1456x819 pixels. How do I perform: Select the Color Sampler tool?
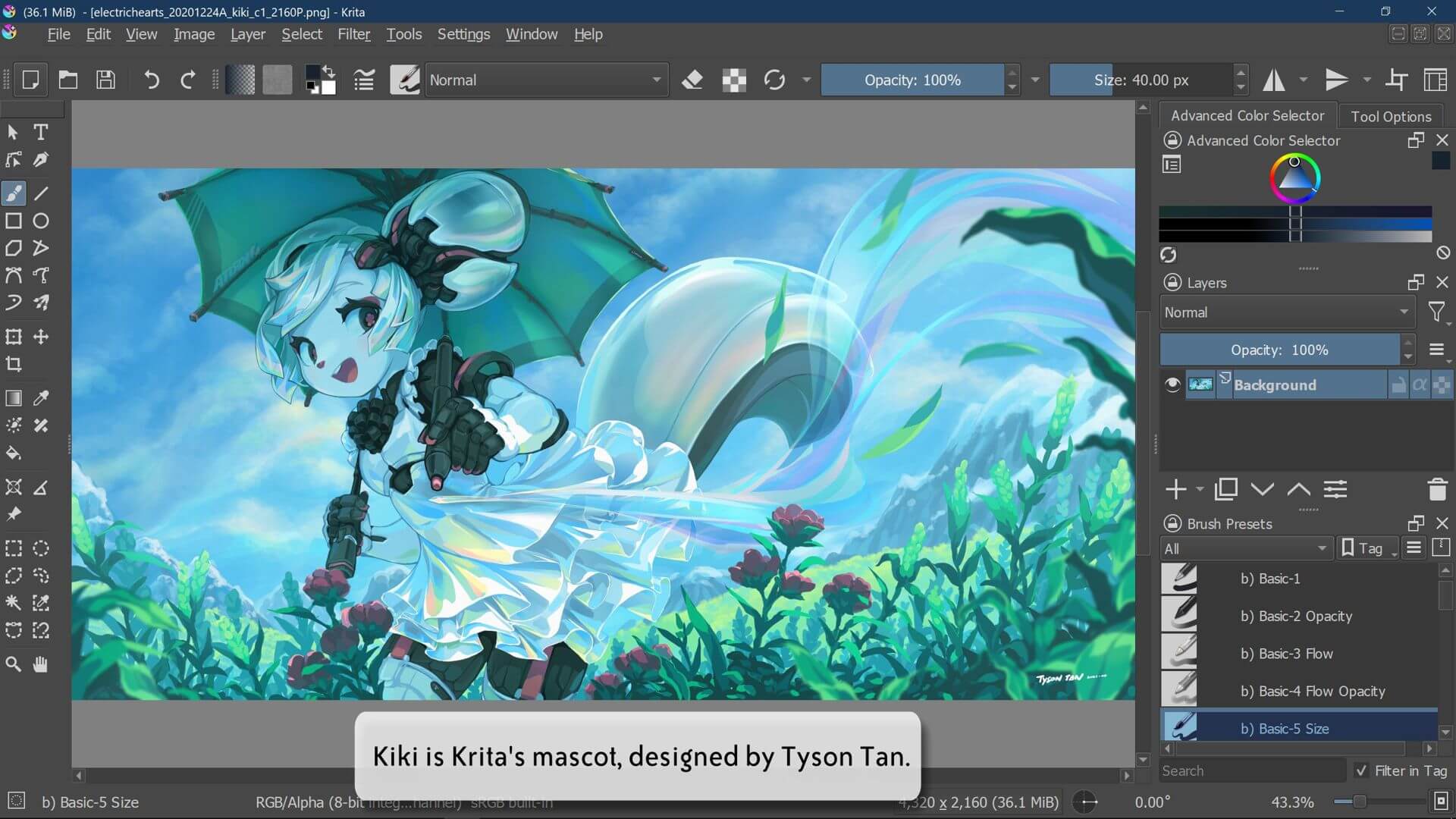pos(42,397)
